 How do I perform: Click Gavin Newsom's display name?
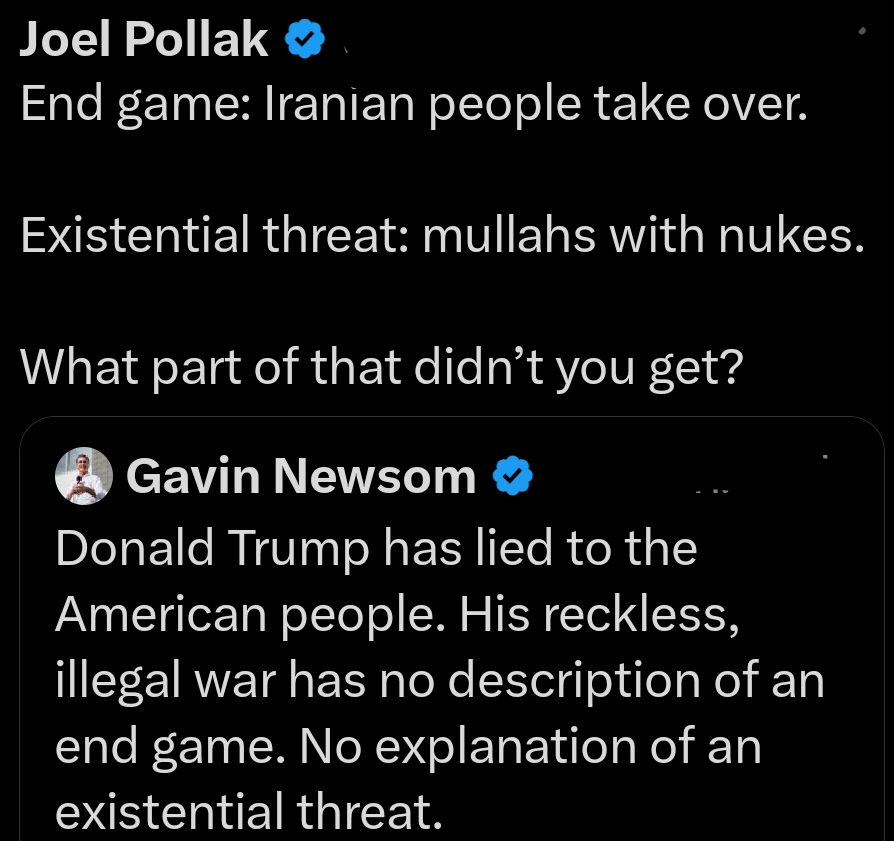click(301, 476)
